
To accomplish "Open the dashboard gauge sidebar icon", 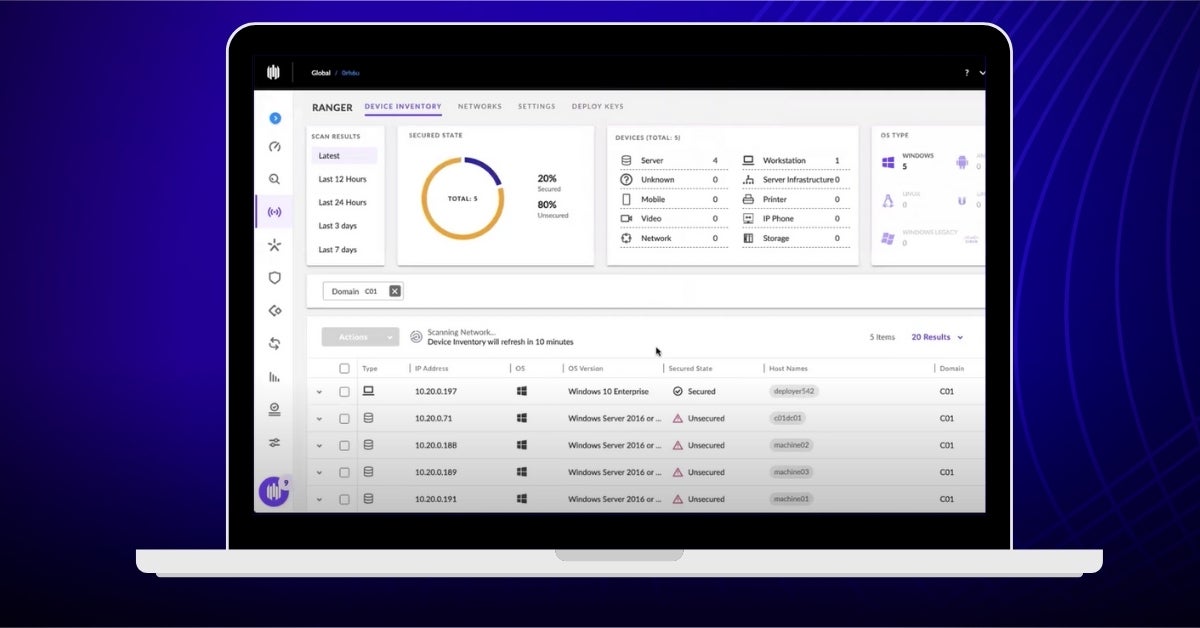I will 274,147.
